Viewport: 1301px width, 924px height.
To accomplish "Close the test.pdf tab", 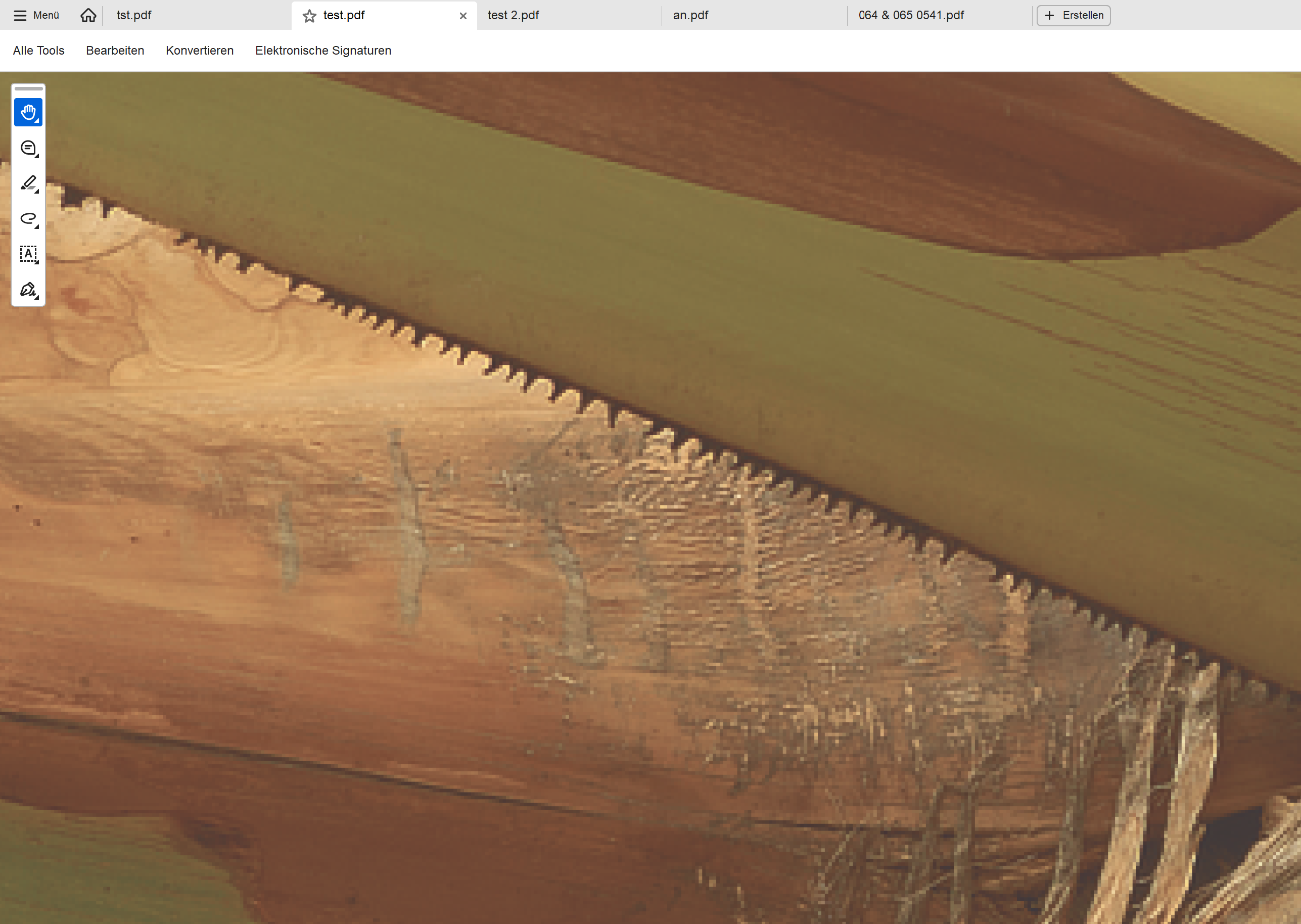I will tap(463, 16).
